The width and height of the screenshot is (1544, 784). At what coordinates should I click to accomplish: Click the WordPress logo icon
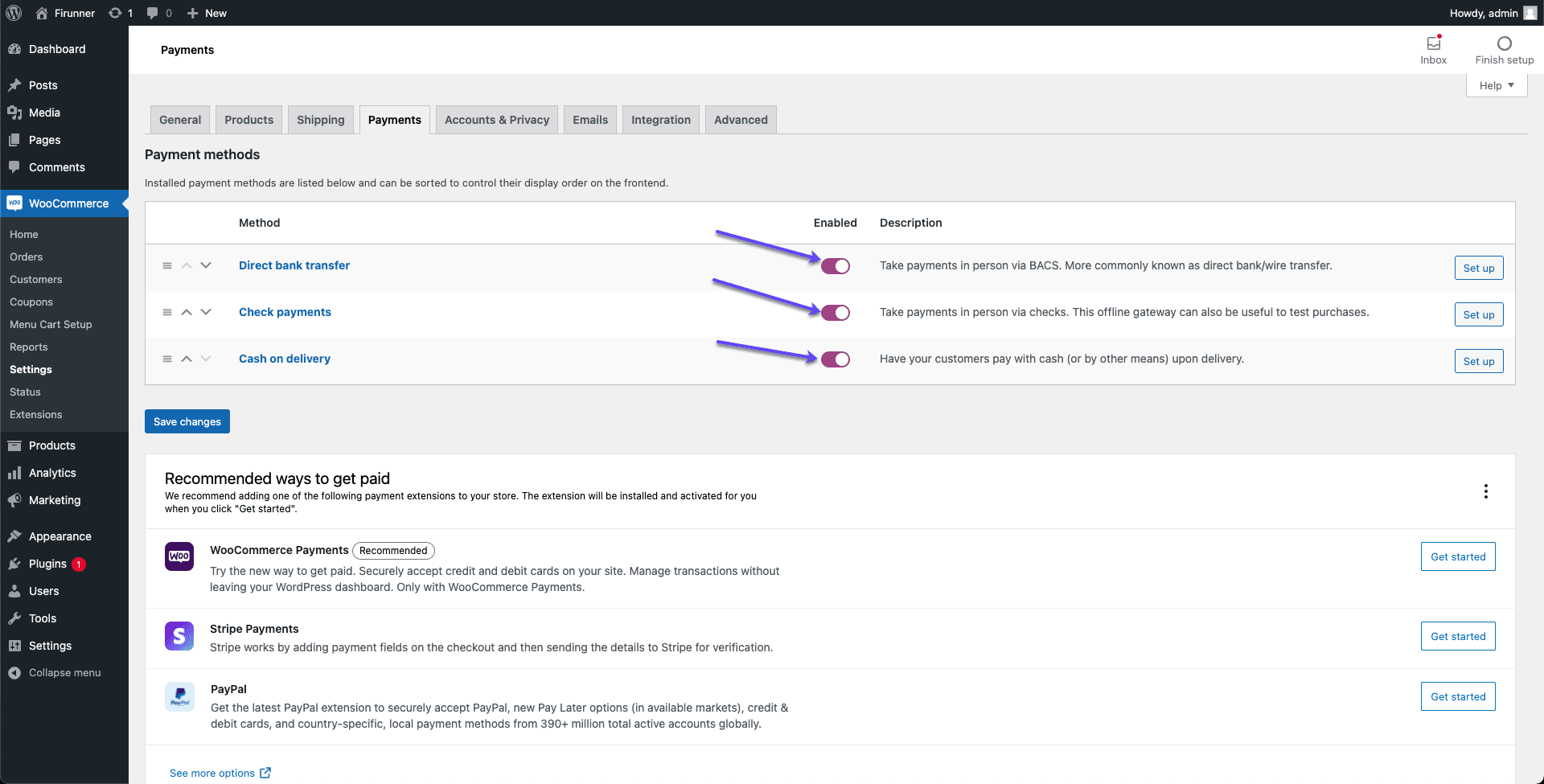click(x=14, y=13)
